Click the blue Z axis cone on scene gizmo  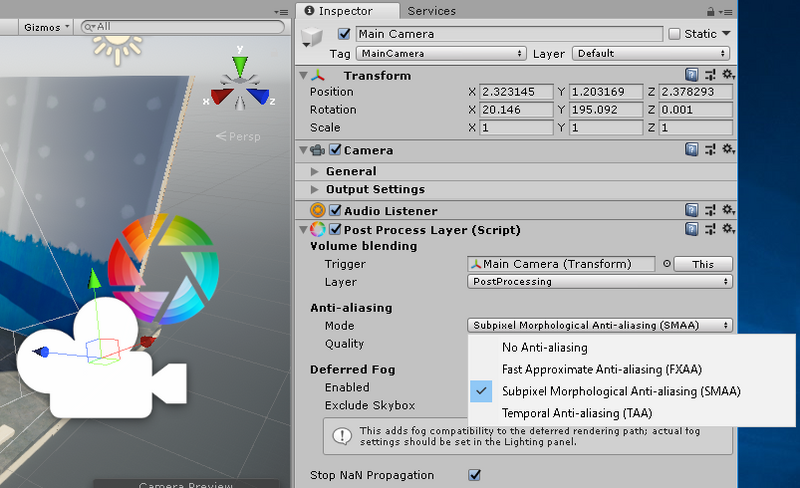tap(258, 95)
